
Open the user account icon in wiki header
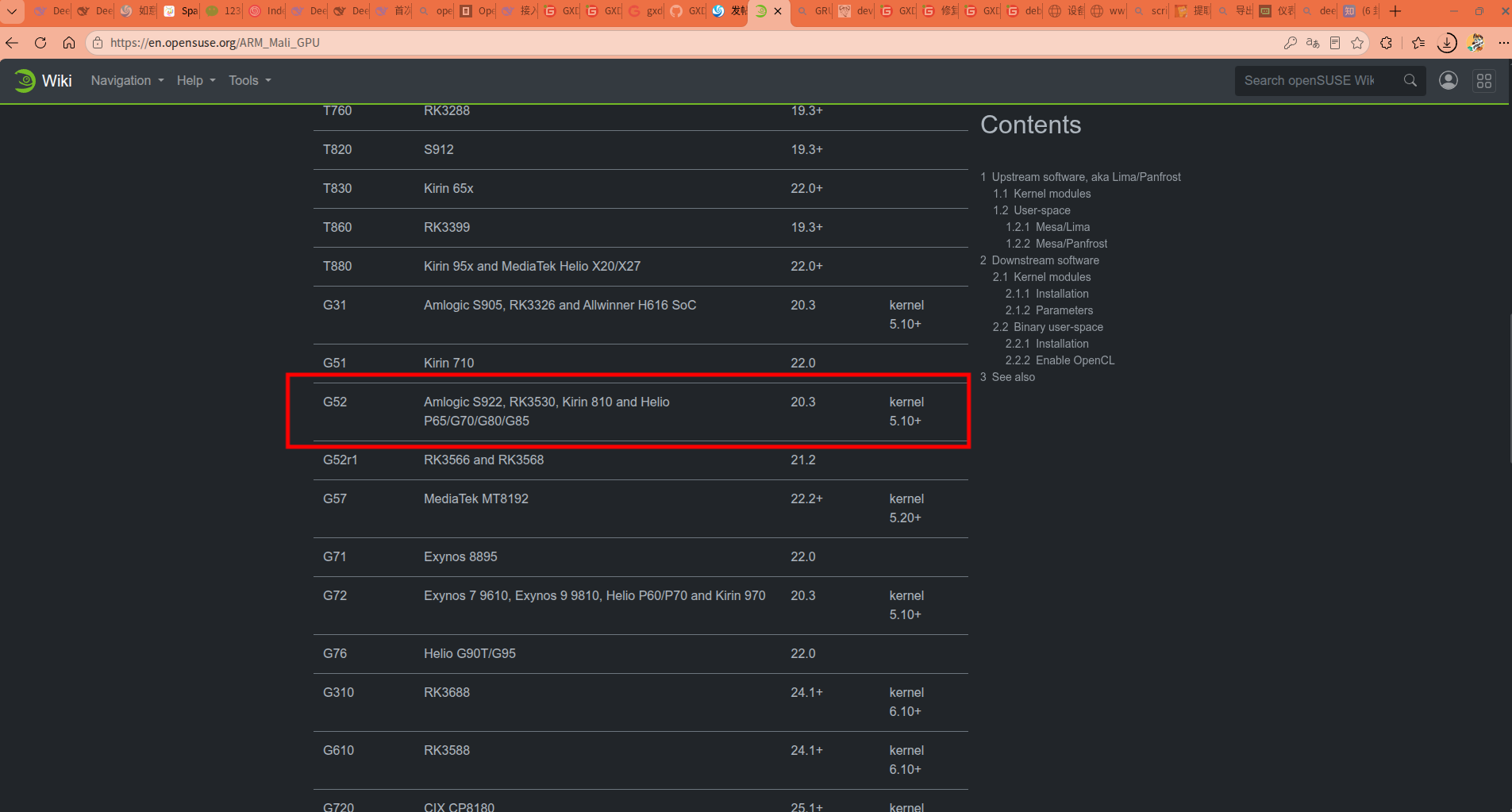[1449, 80]
